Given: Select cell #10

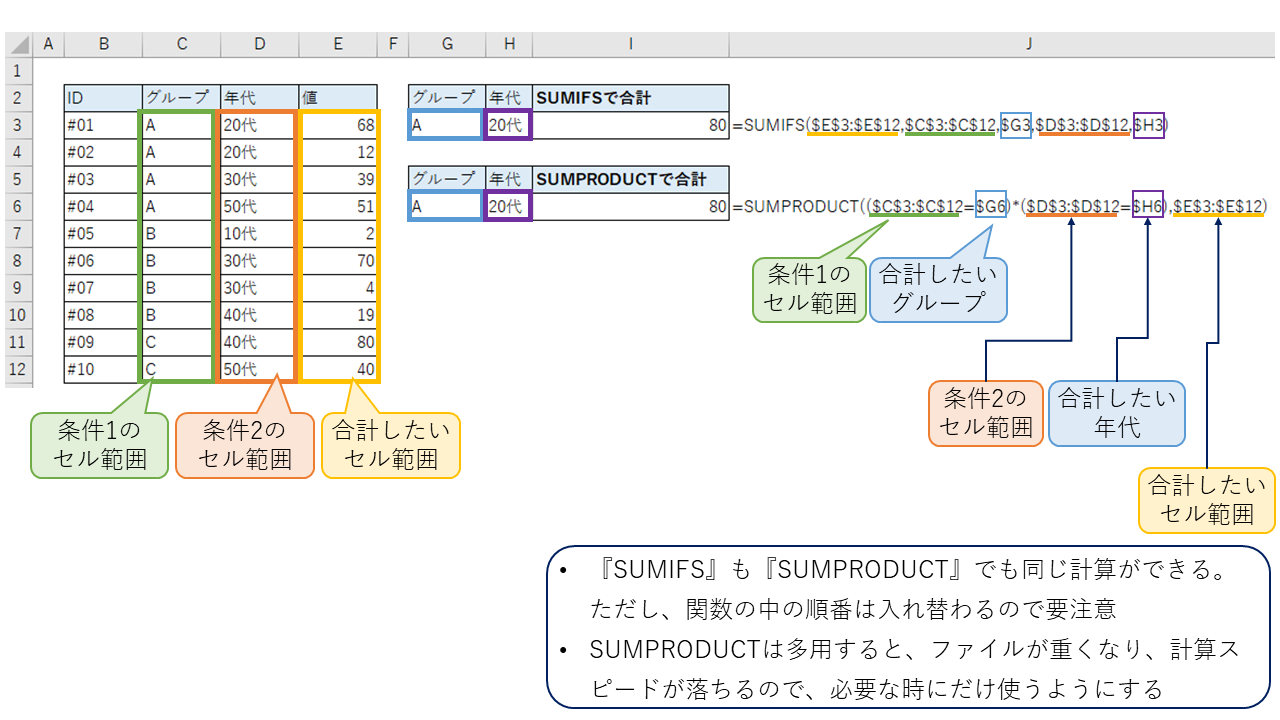Looking at the screenshot, I should click(x=103, y=369).
